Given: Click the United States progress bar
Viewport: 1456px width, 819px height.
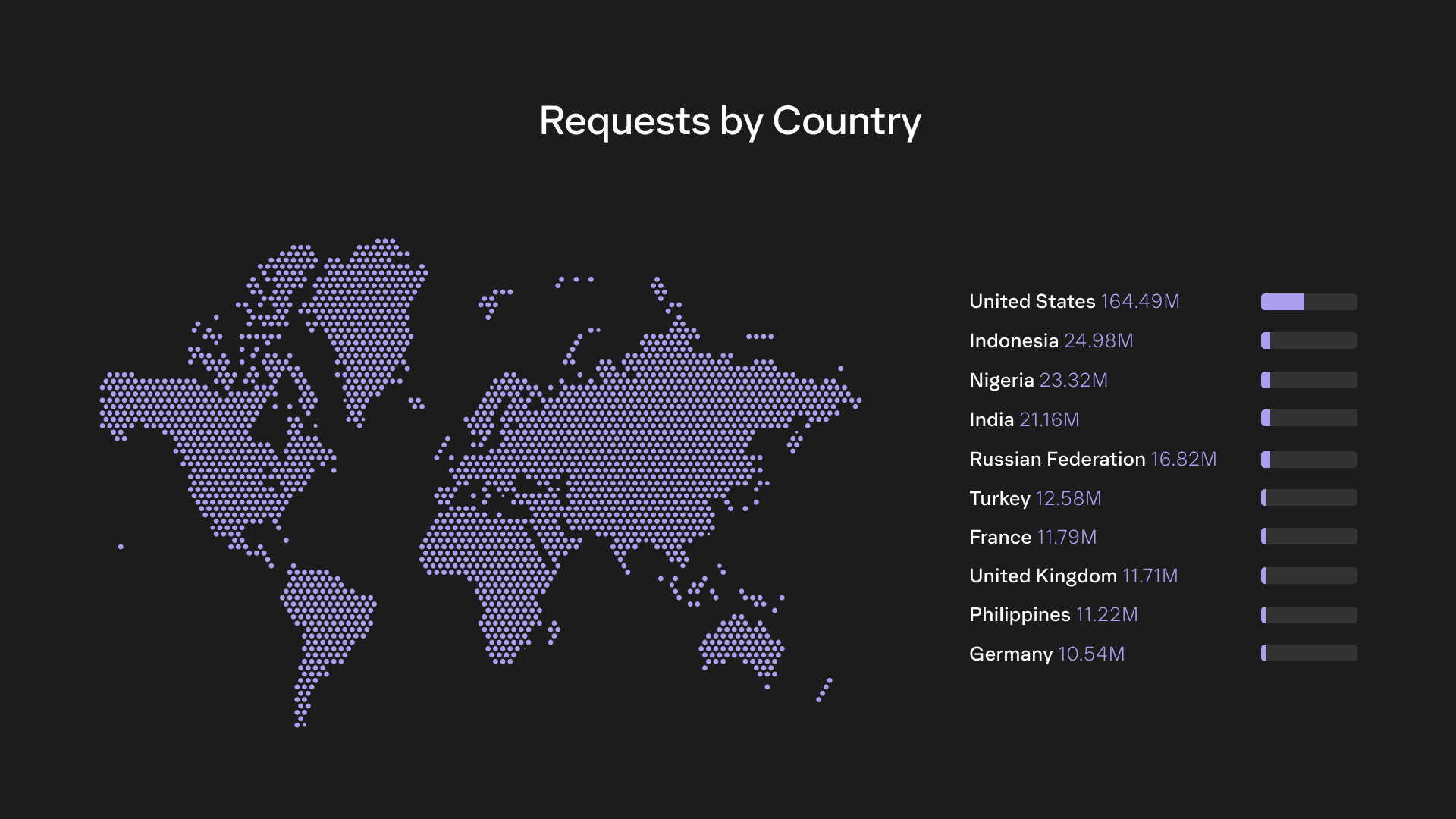Looking at the screenshot, I should [1309, 302].
